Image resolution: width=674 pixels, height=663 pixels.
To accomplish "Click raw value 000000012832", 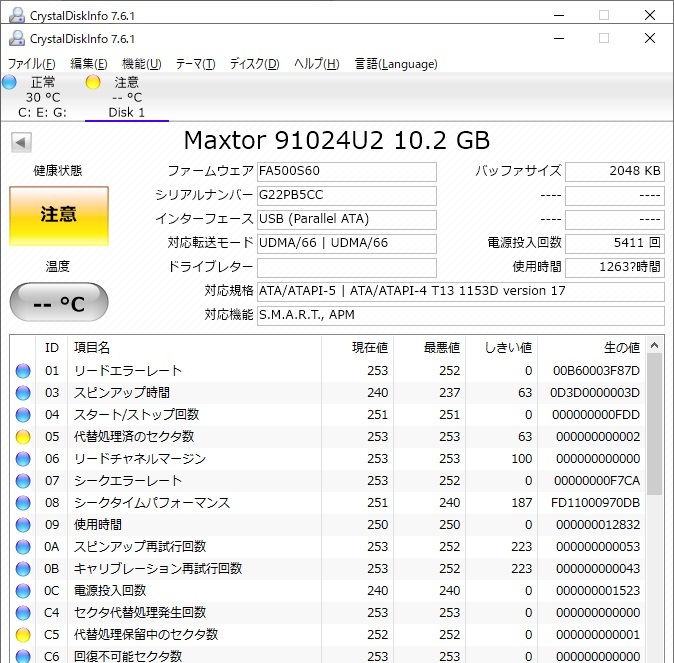I will click(x=598, y=525).
